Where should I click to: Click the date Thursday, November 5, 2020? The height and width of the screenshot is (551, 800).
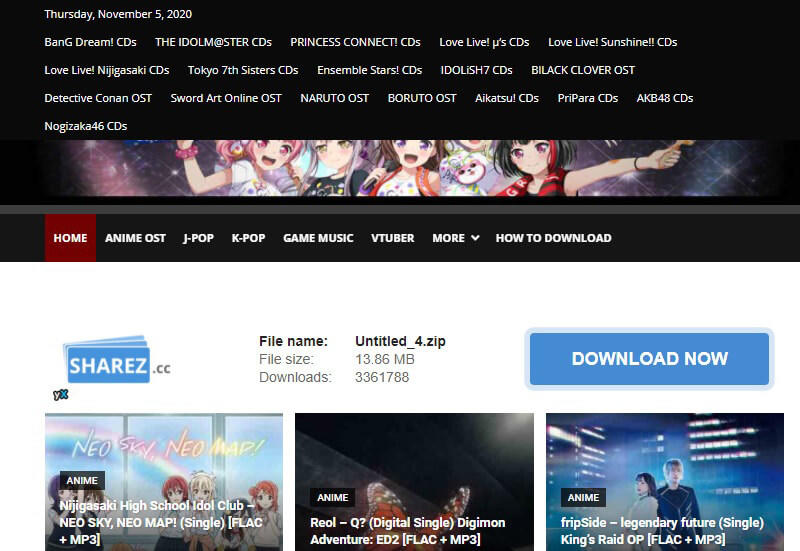(118, 14)
